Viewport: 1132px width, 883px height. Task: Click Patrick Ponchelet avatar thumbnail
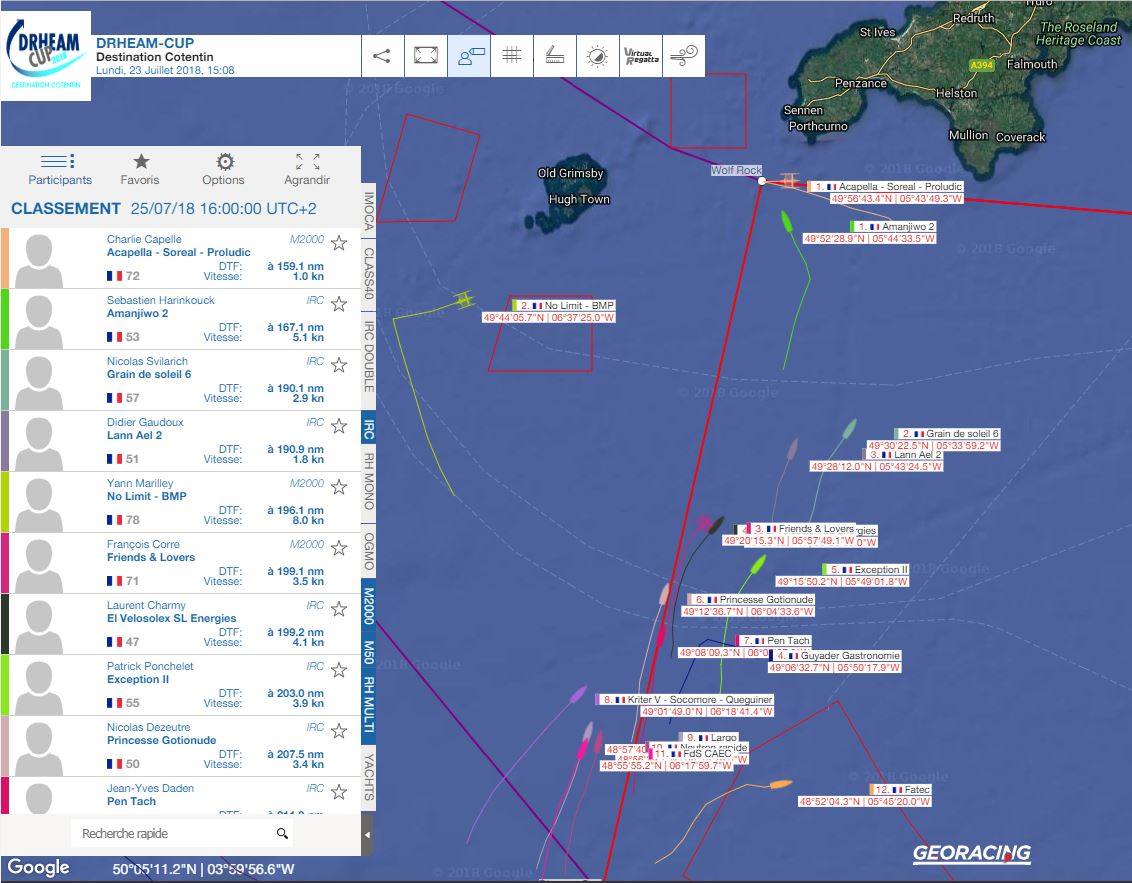(38, 687)
